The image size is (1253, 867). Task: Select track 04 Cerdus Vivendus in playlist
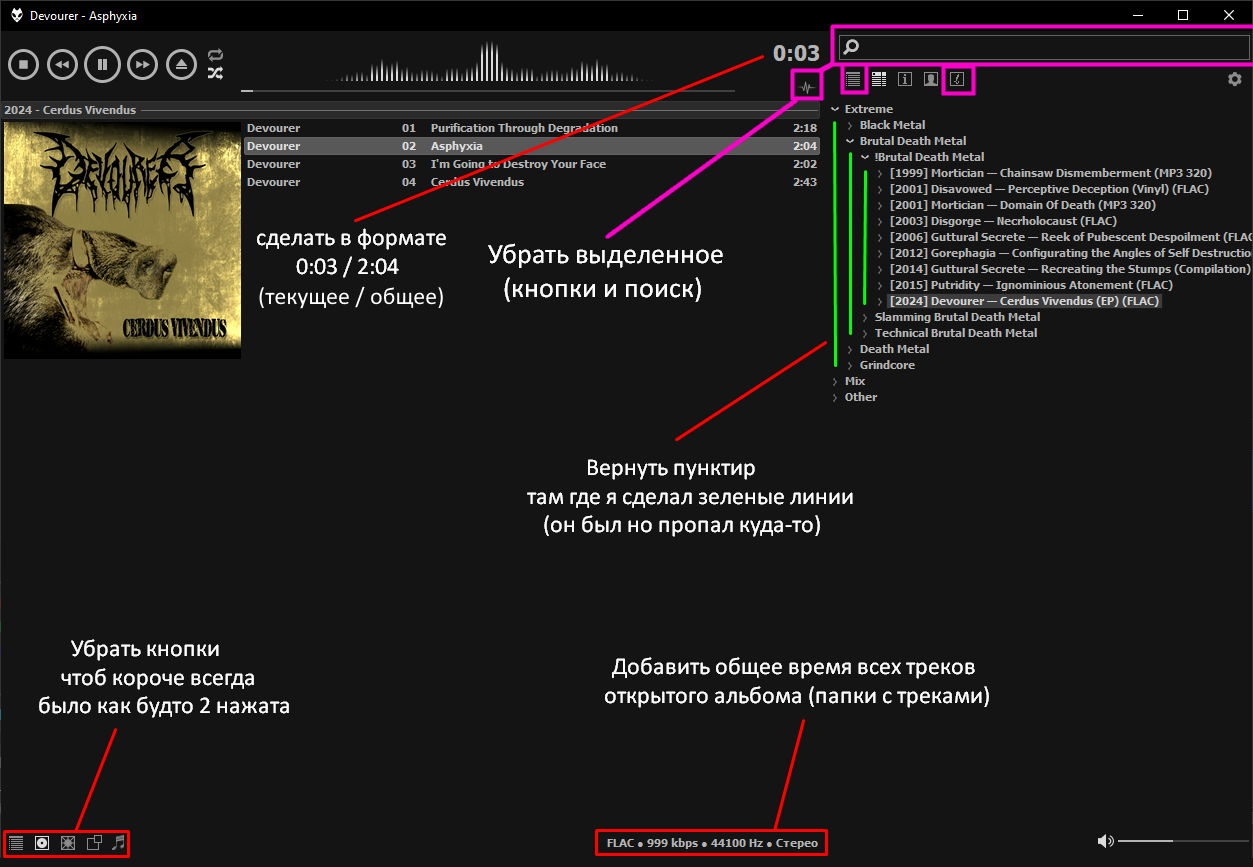click(476, 182)
